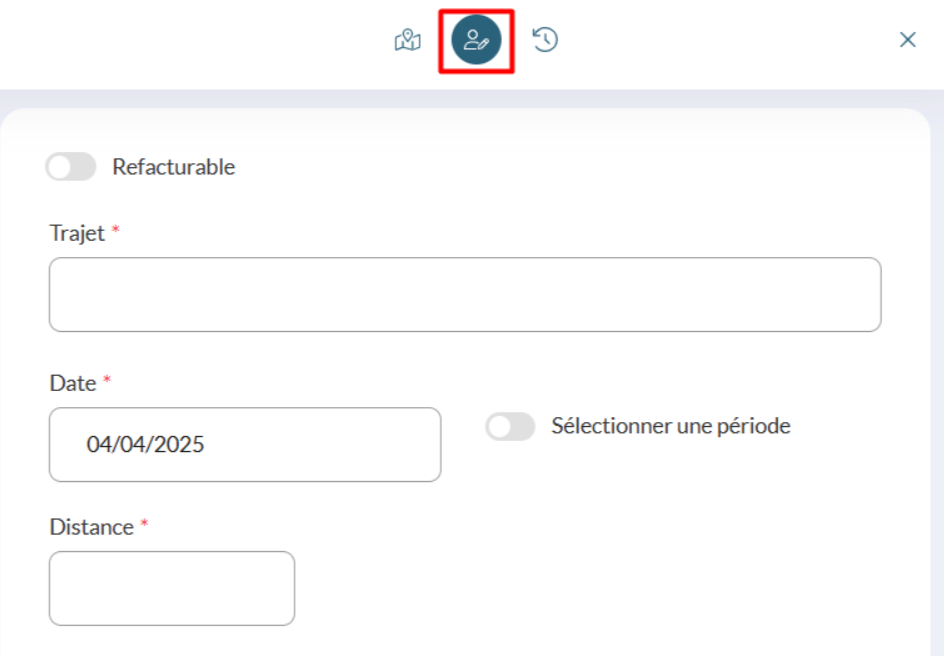Click the Sélectionner une période label
The width and height of the screenshot is (944, 656).
[671, 426]
